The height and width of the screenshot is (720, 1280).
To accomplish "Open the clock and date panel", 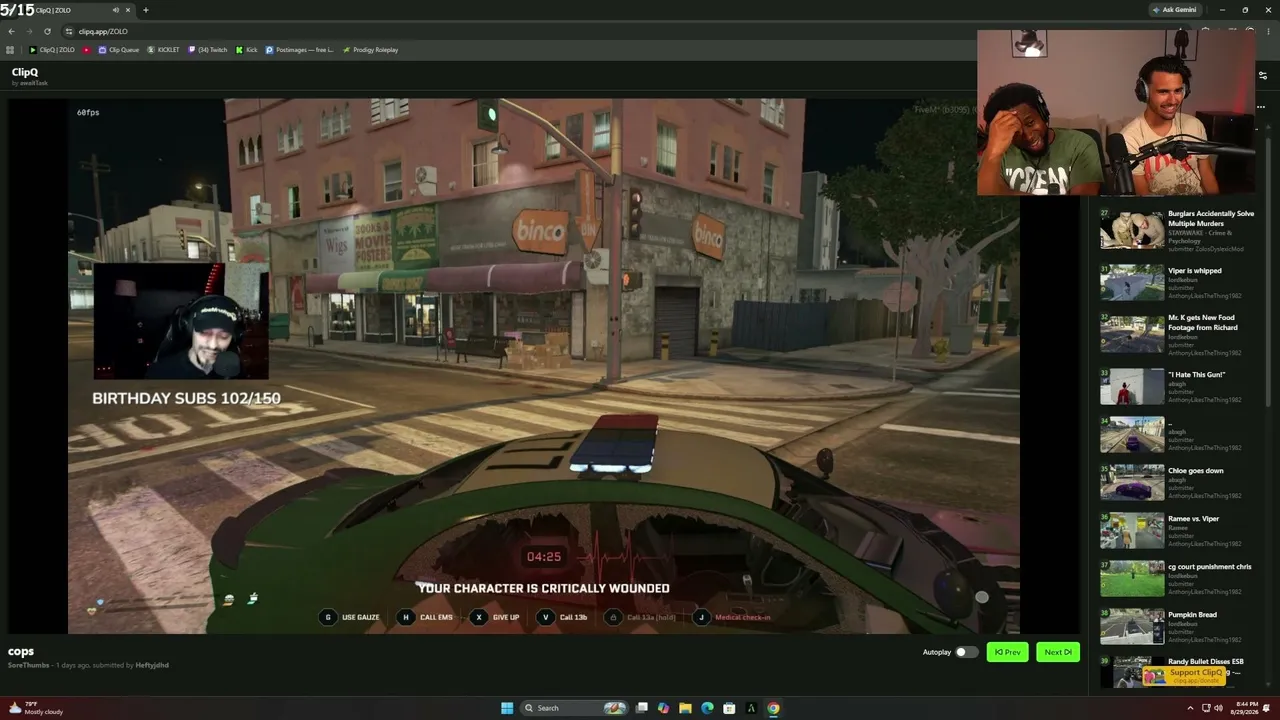I will [x=1243, y=708].
